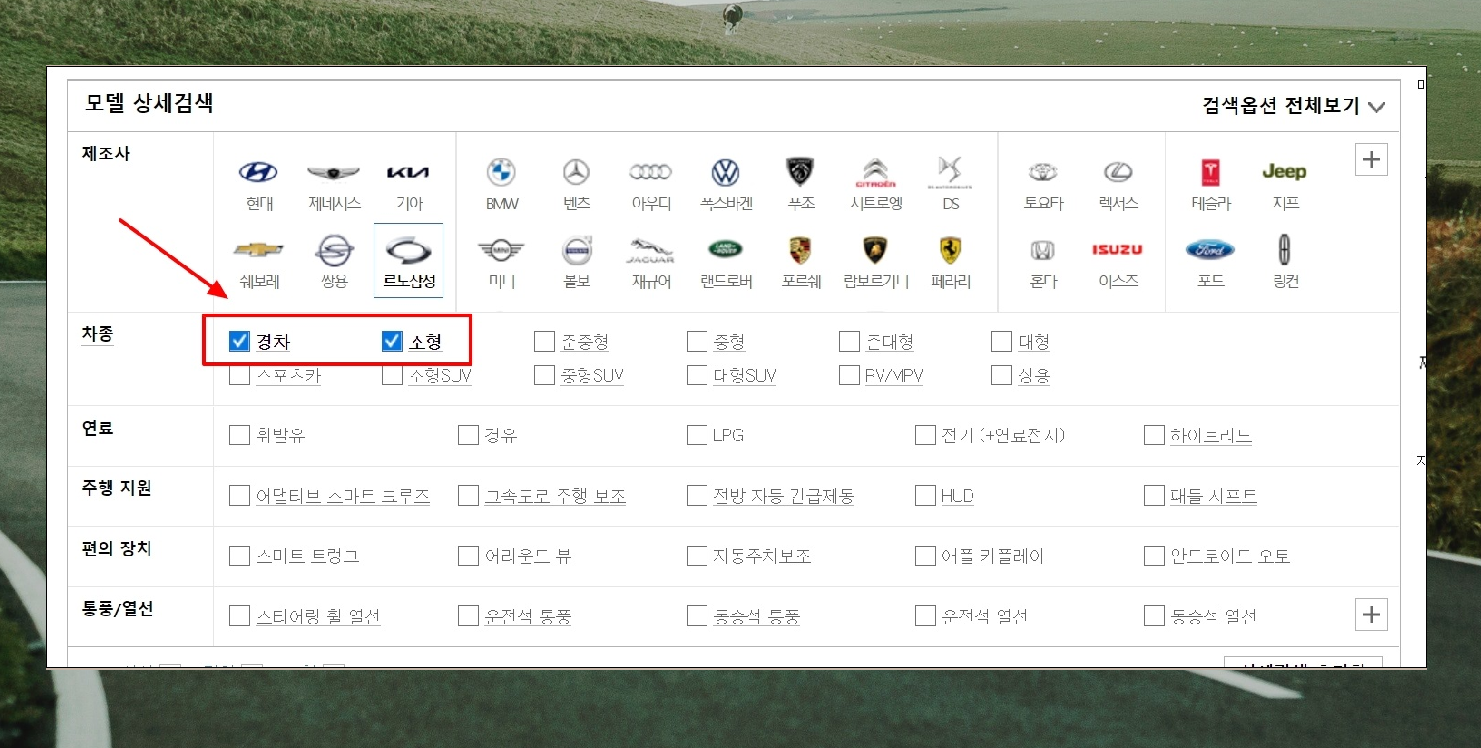Select the BMW roundel logo
This screenshot has width=1481, height=748.
coord(501,172)
